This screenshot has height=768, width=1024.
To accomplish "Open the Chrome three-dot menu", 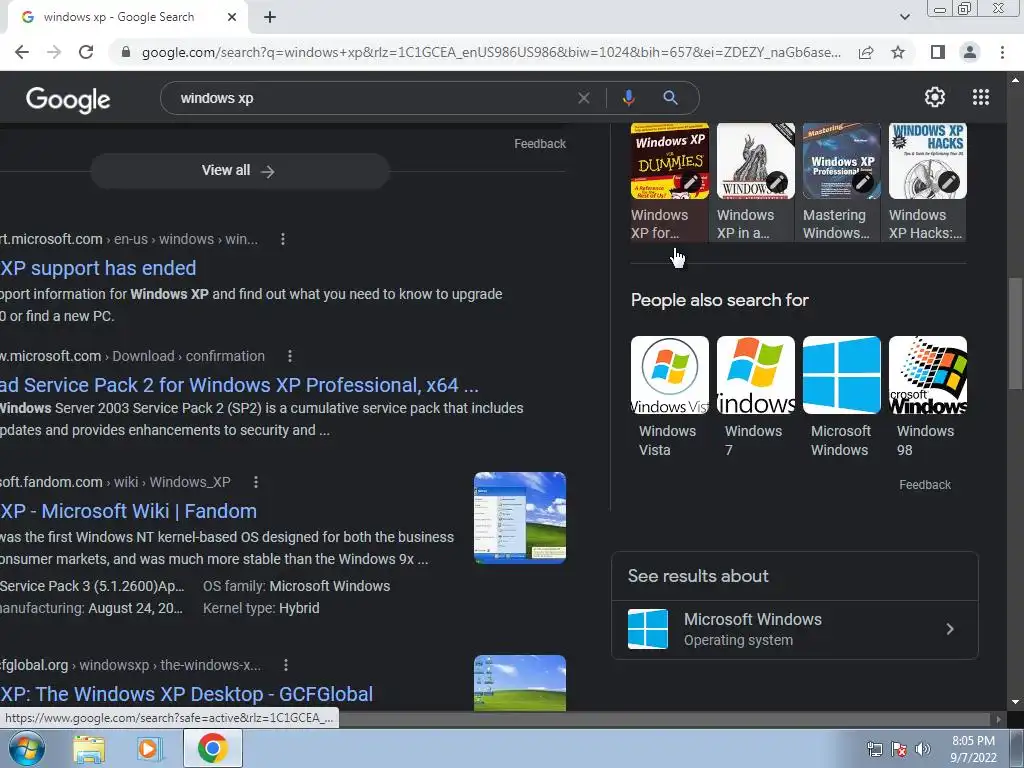I will coord(1002,52).
